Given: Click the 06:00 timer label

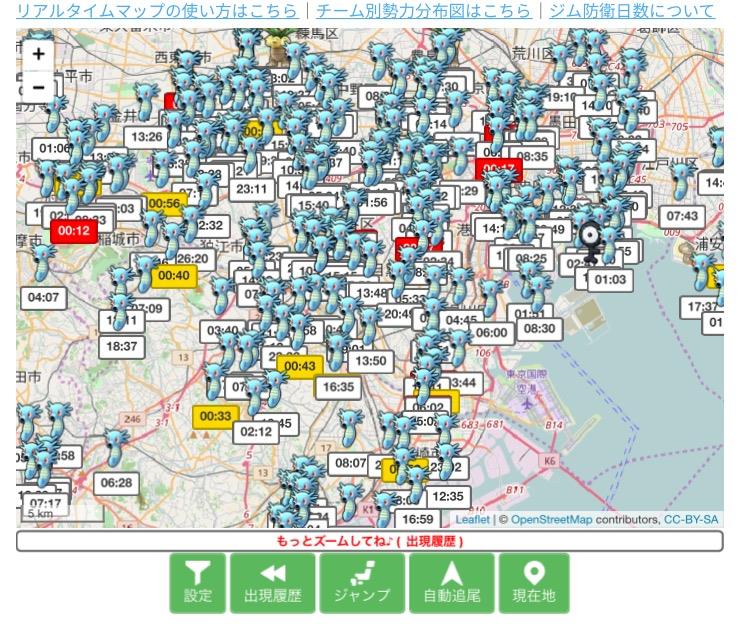Looking at the screenshot, I should [x=491, y=333].
